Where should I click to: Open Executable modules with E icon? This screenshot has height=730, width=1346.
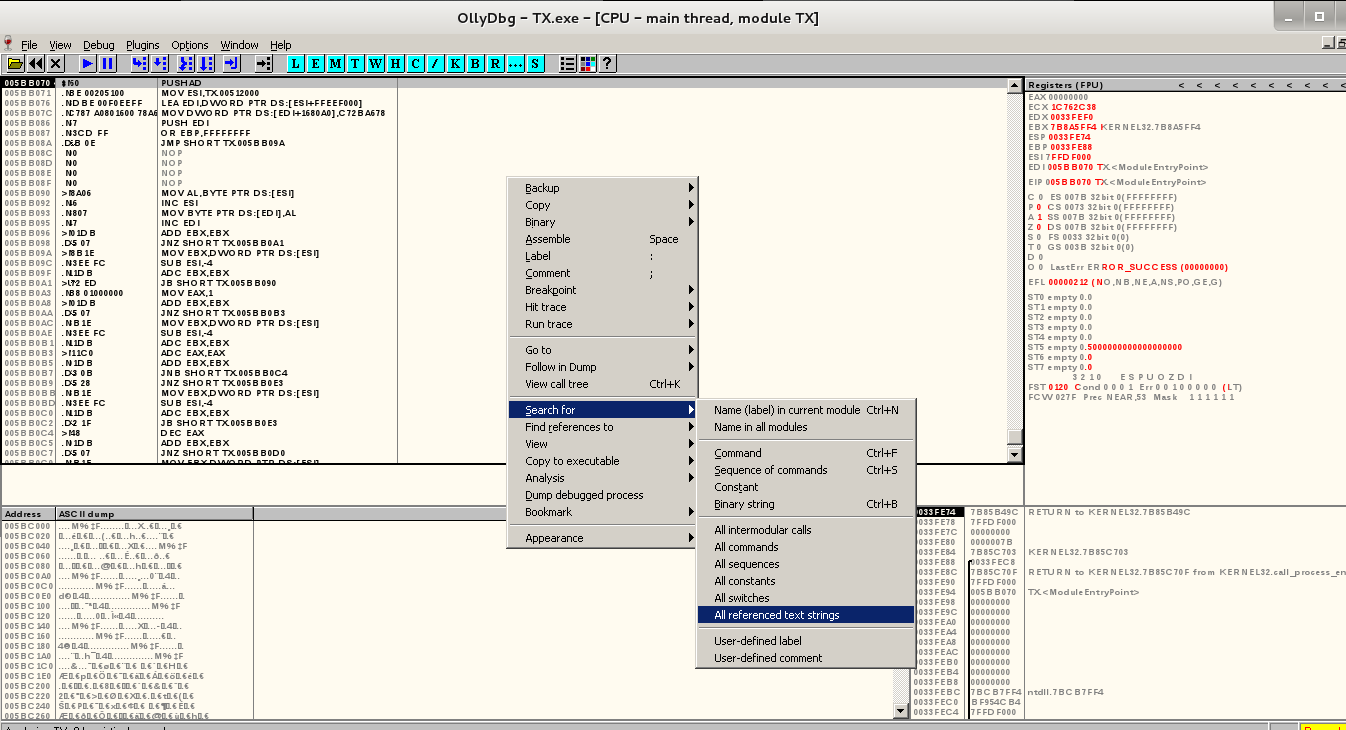(x=315, y=63)
